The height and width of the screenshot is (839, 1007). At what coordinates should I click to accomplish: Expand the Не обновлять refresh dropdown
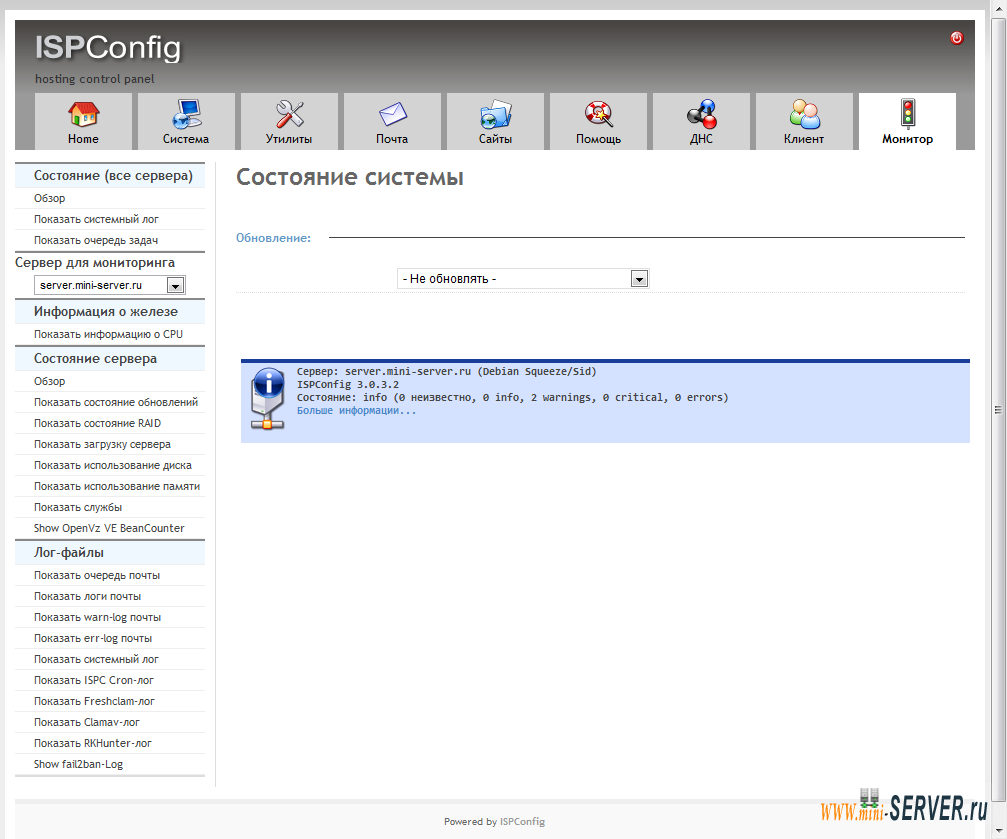coord(523,278)
